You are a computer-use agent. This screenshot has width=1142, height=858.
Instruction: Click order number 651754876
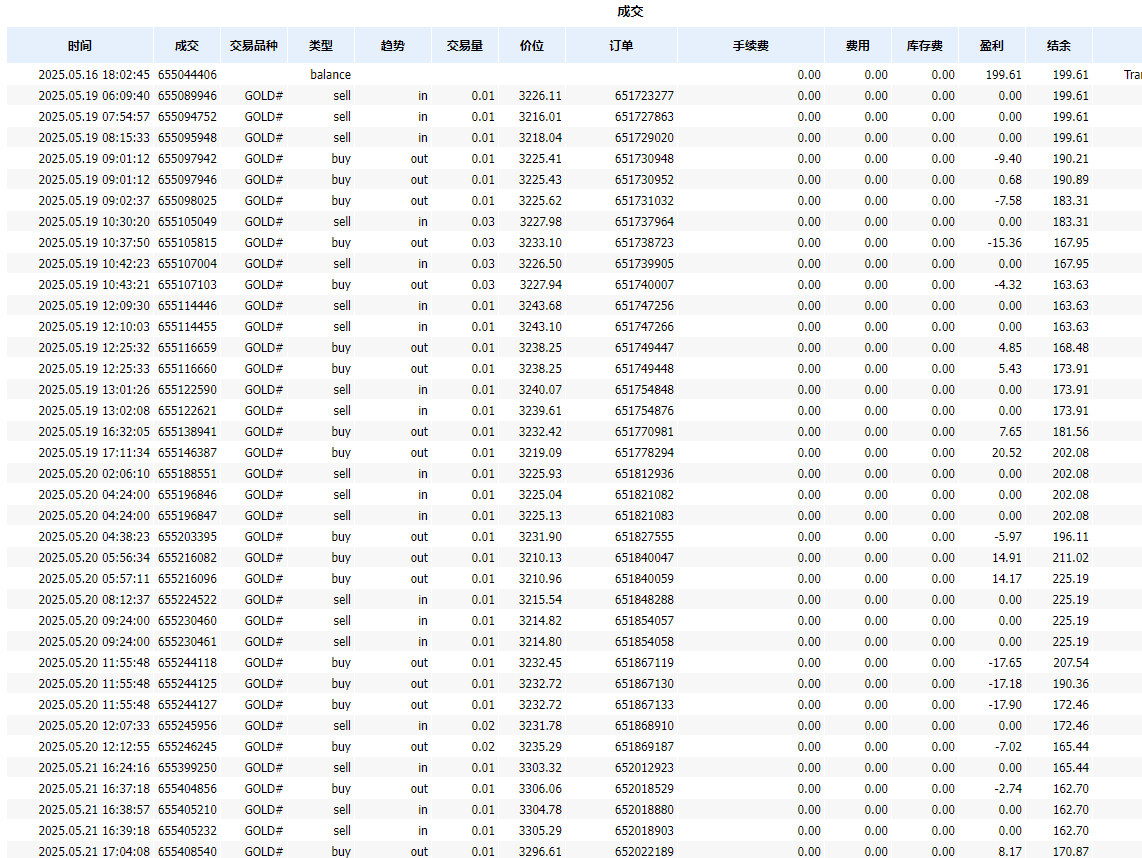644,411
